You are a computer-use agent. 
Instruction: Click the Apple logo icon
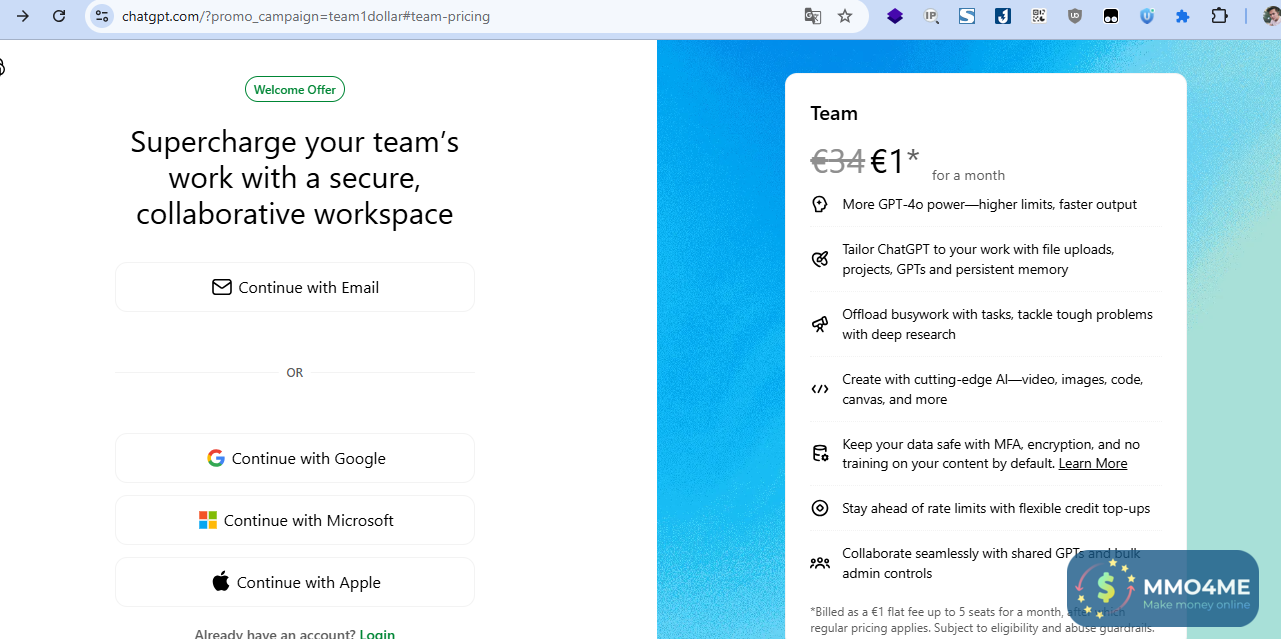coord(221,581)
